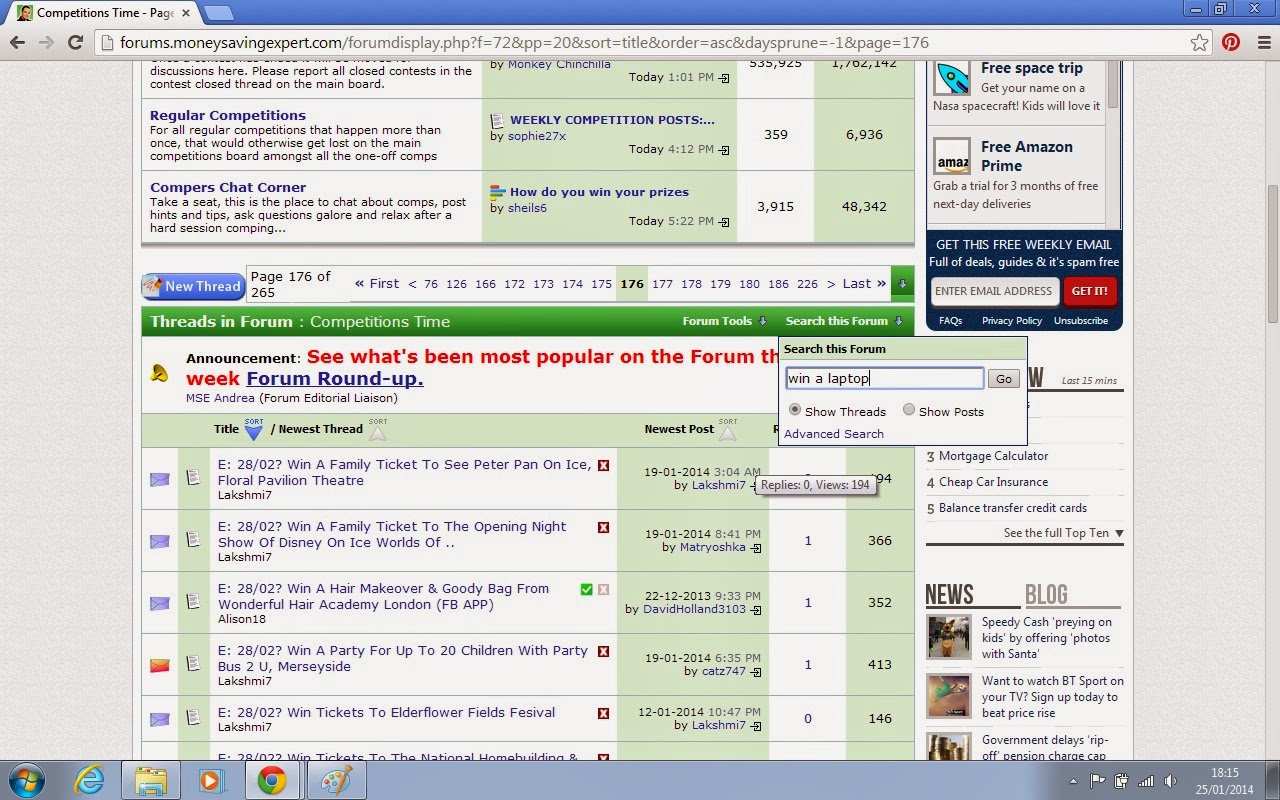
Task: Open Search this Forum dropdown
Action: point(844,321)
